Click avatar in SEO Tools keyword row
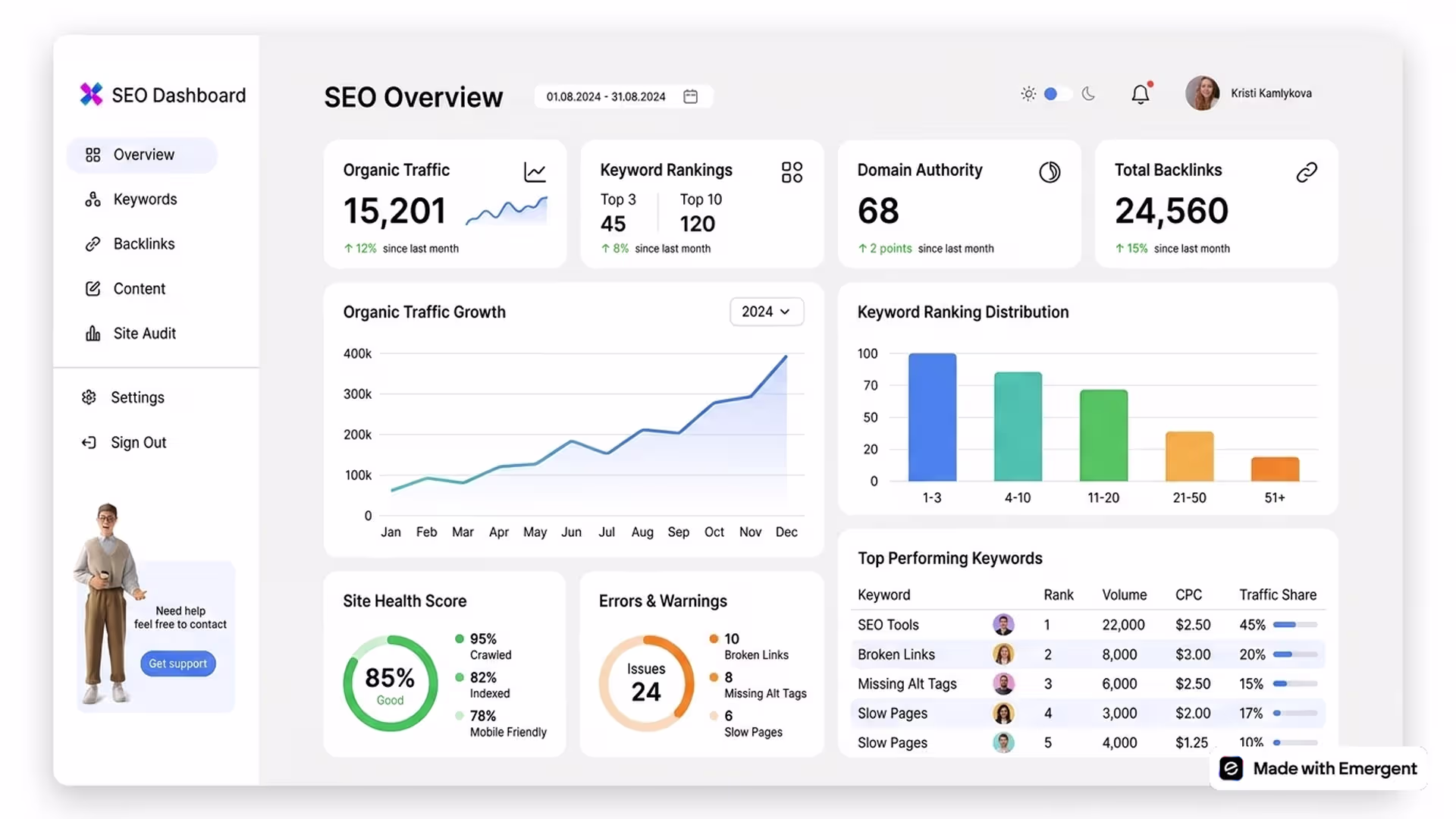The height and width of the screenshot is (819, 1456). [x=1003, y=625]
